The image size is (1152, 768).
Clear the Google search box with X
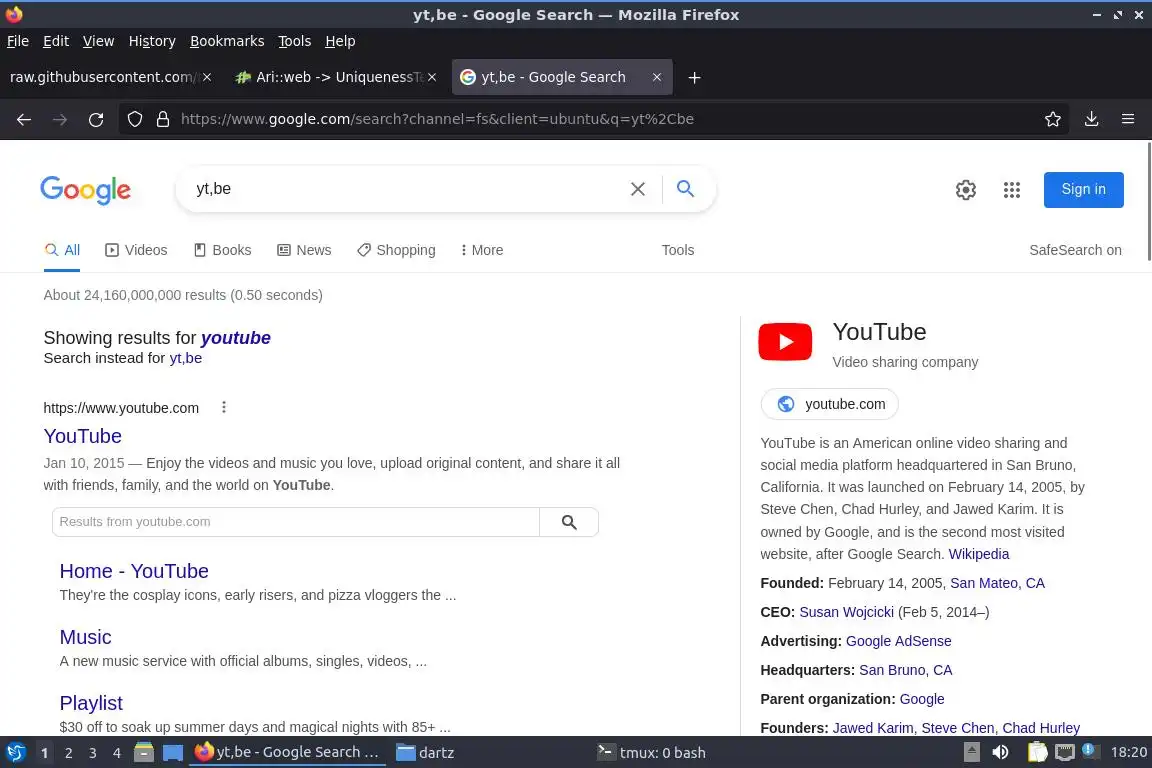(638, 189)
